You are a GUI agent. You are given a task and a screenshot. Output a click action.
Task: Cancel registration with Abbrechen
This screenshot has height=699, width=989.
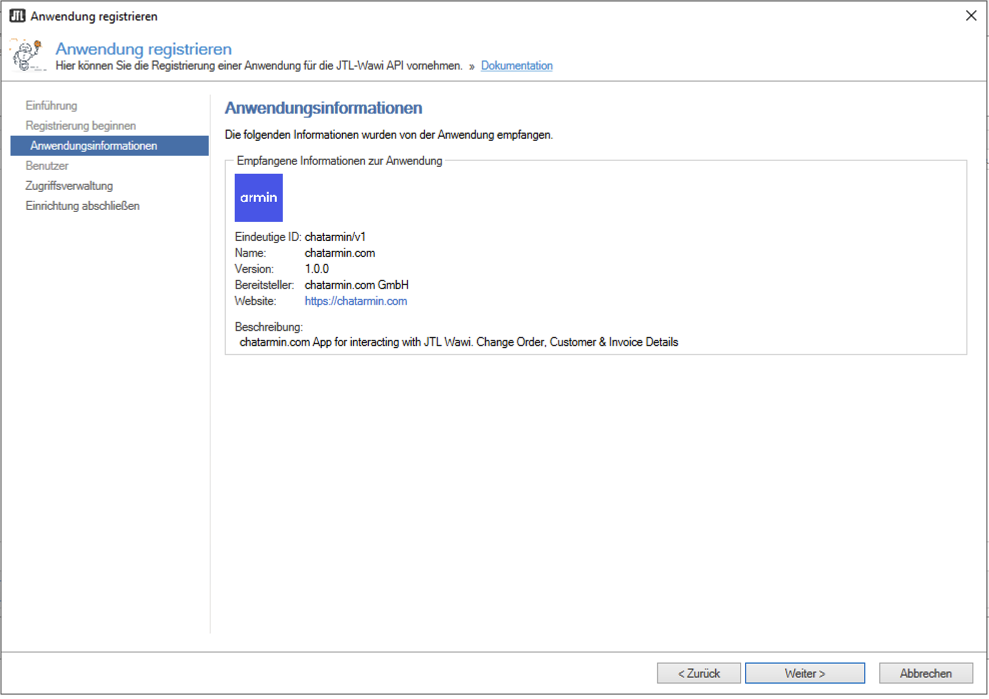(925, 673)
